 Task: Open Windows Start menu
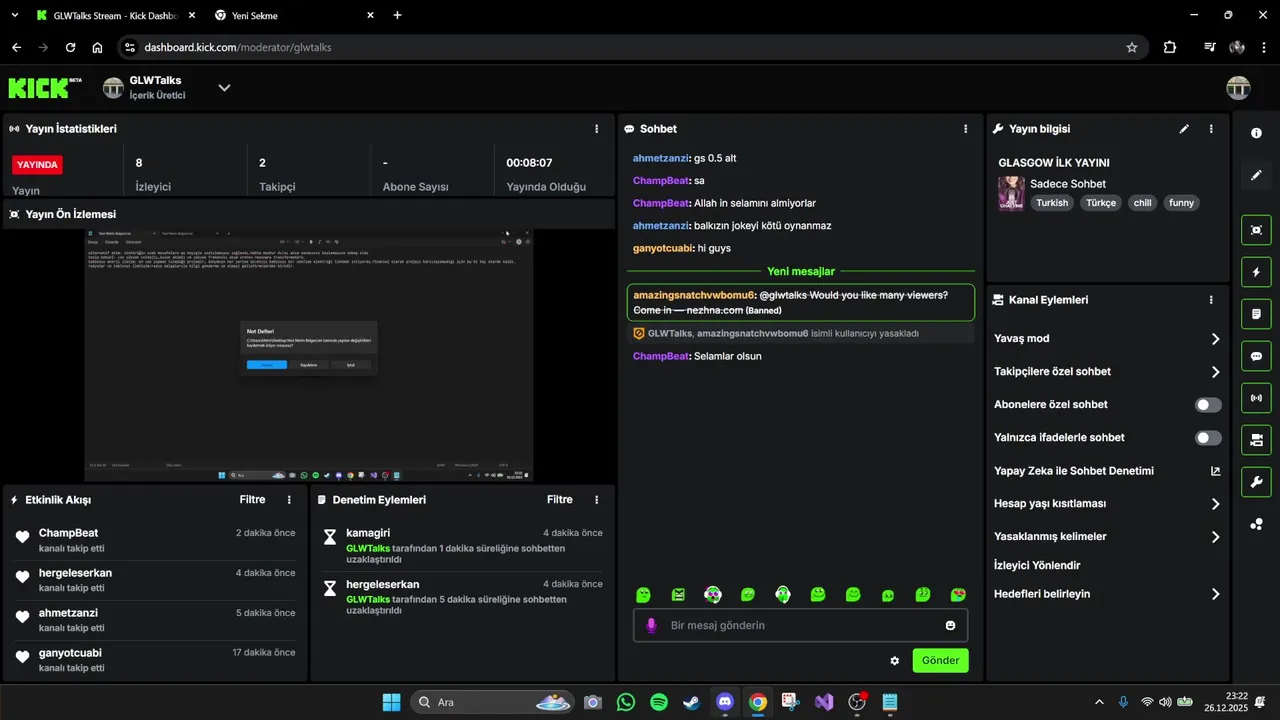coord(391,702)
